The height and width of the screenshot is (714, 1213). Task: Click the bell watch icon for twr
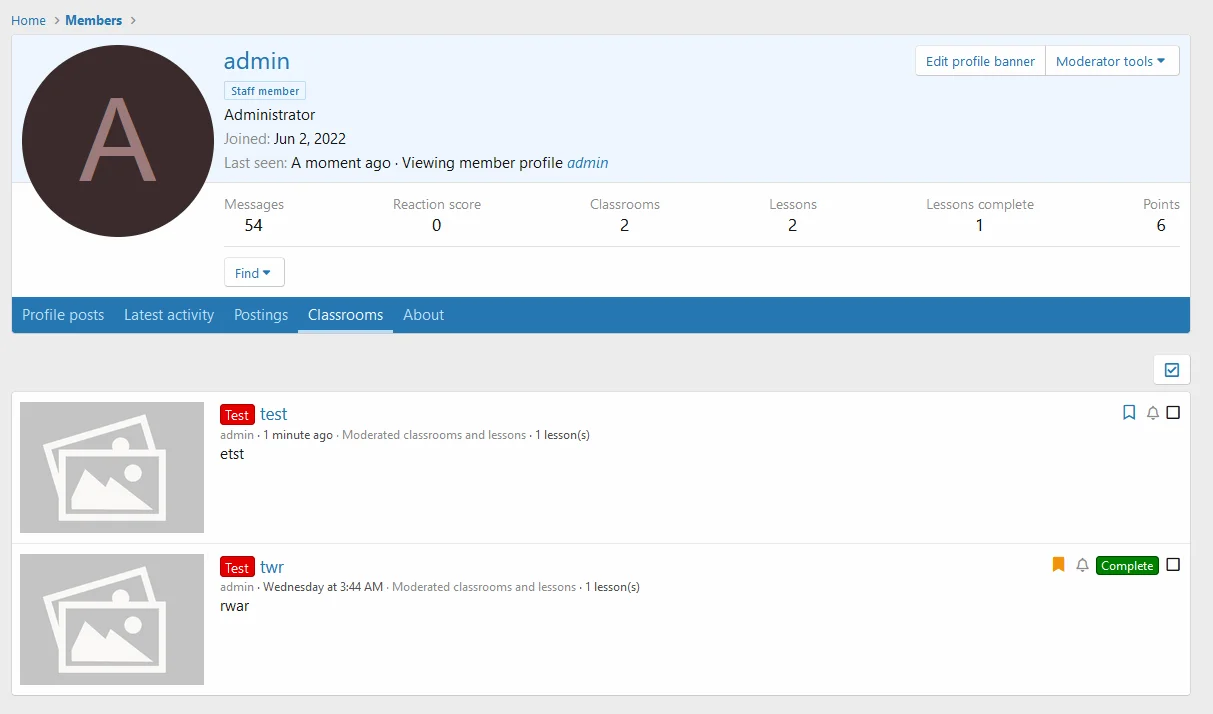(1081, 566)
